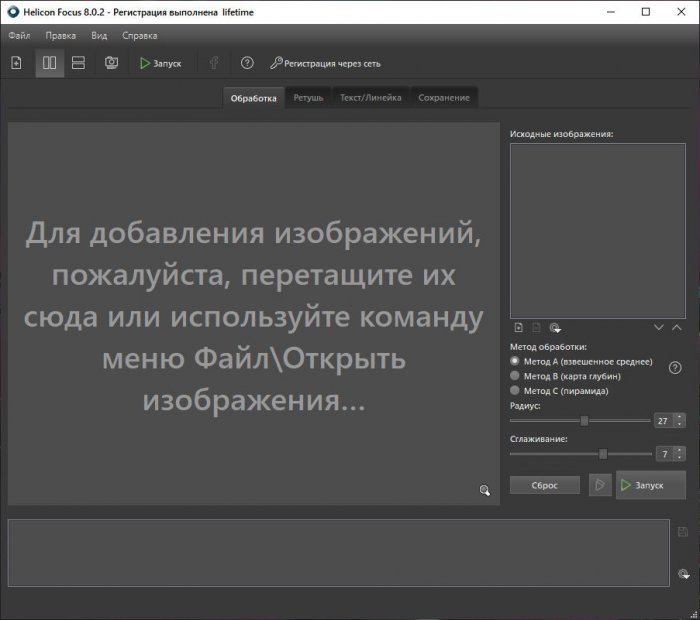The width and height of the screenshot is (700, 620).
Task: Open the camera remote shooting icon
Action: pos(112,63)
